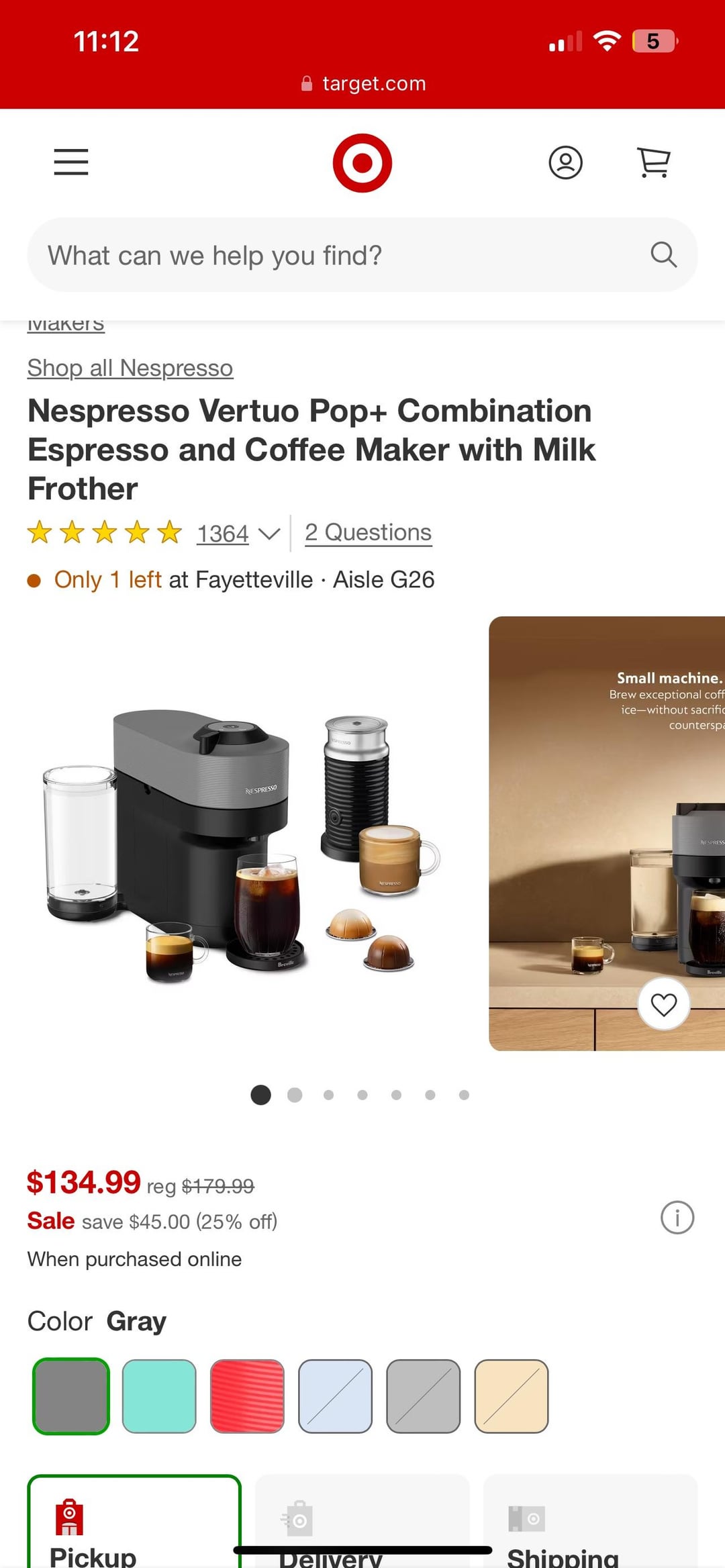Select the Shipping fulfillment option
The image size is (725, 1568).
pyautogui.click(x=591, y=1521)
